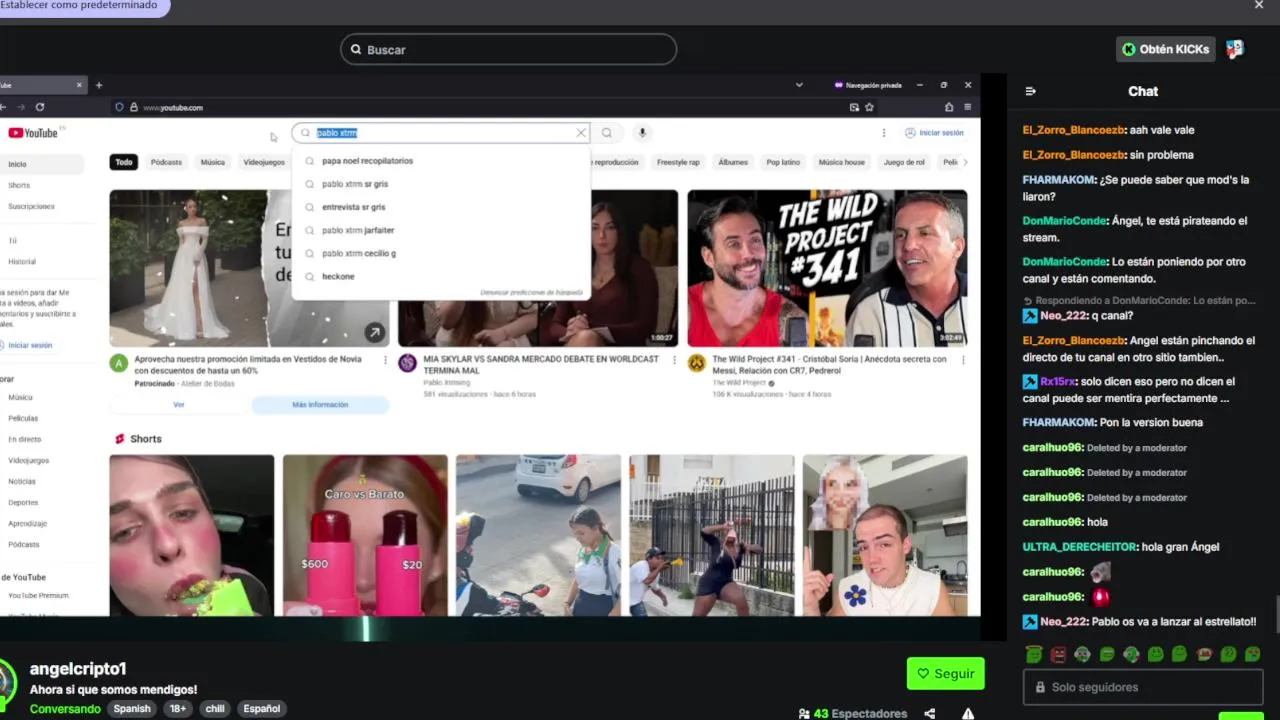
Task: Select the 'Spanish' tag
Action: (x=131, y=708)
